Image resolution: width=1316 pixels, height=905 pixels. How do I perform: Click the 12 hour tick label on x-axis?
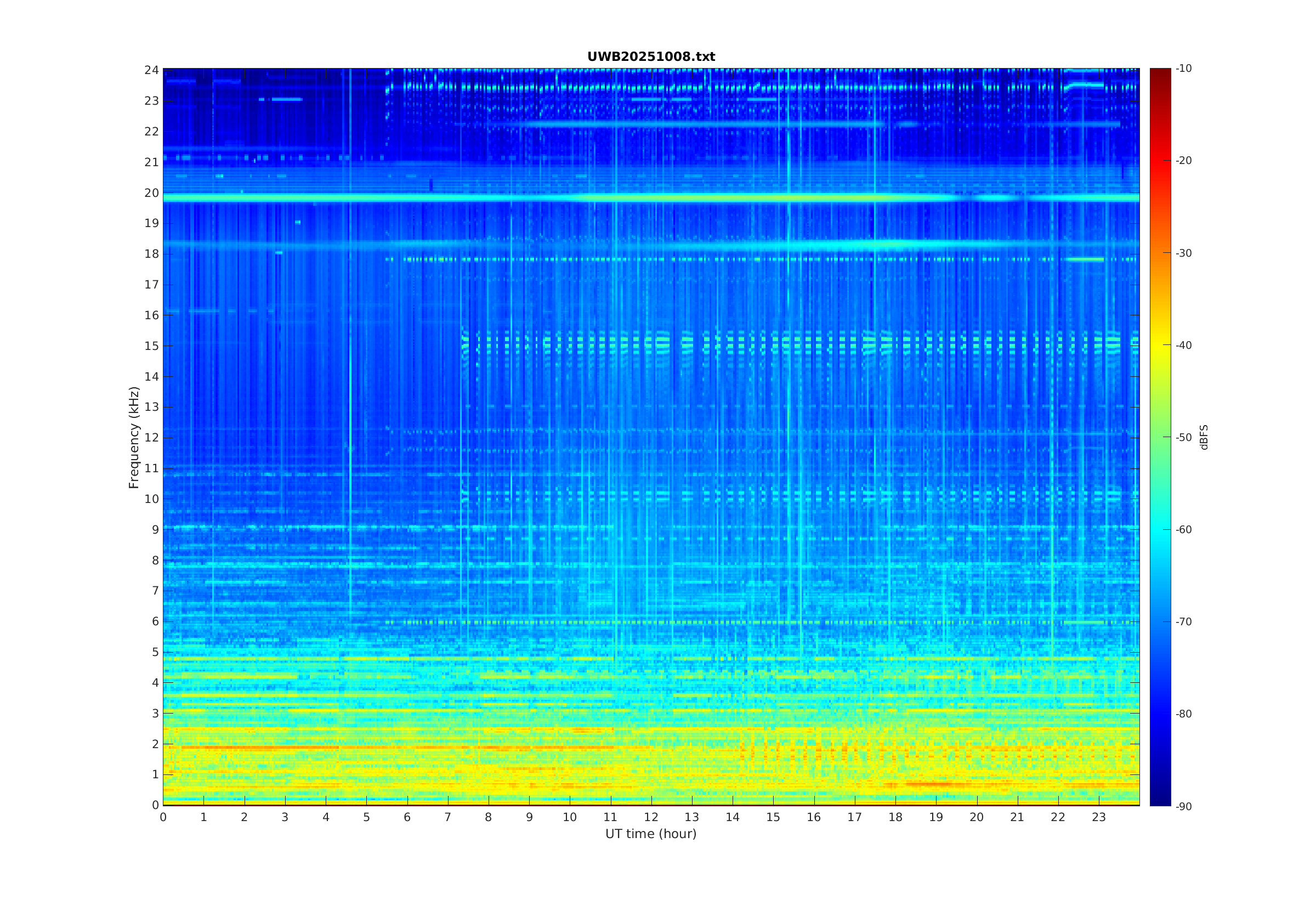pyautogui.click(x=651, y=817)
